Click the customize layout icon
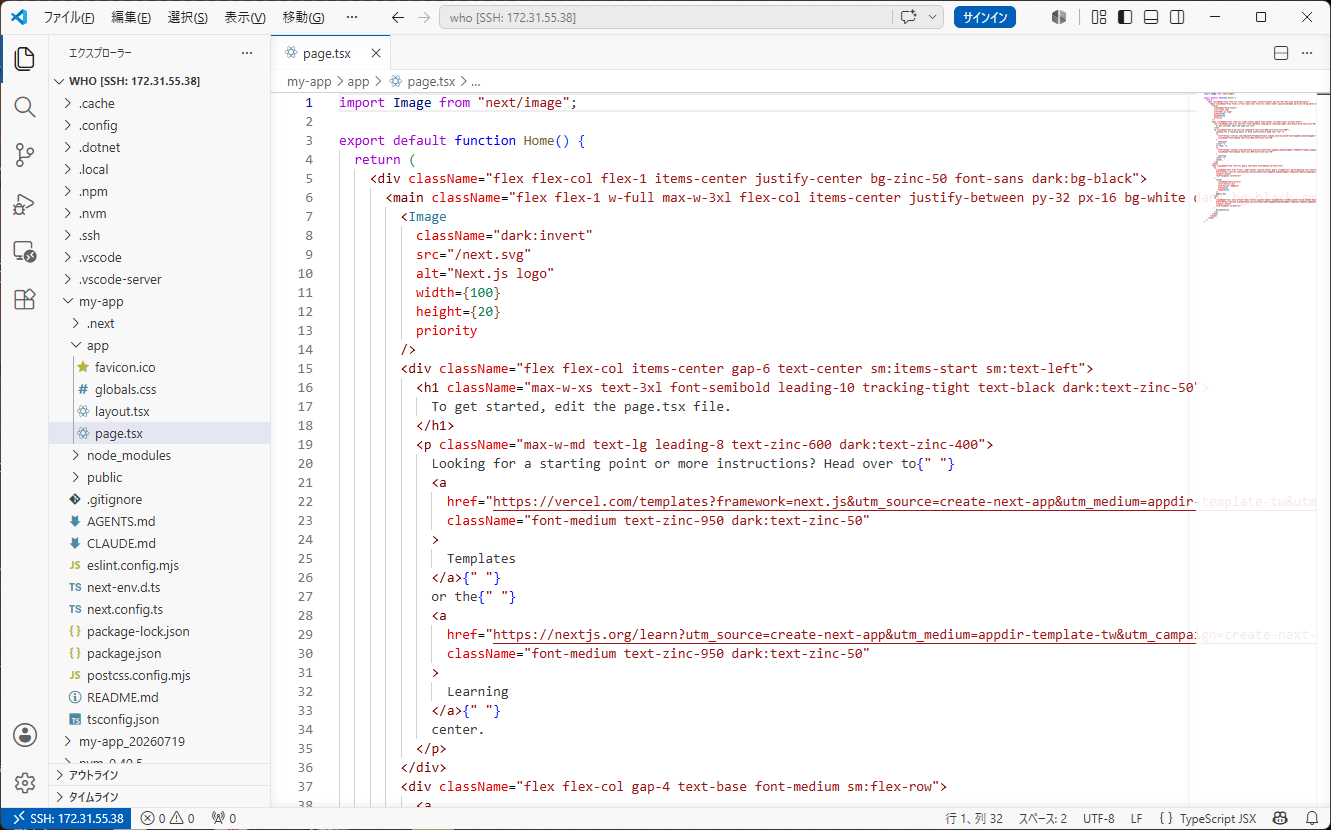The image size is (1331, 830). (x=1099, y=17)
